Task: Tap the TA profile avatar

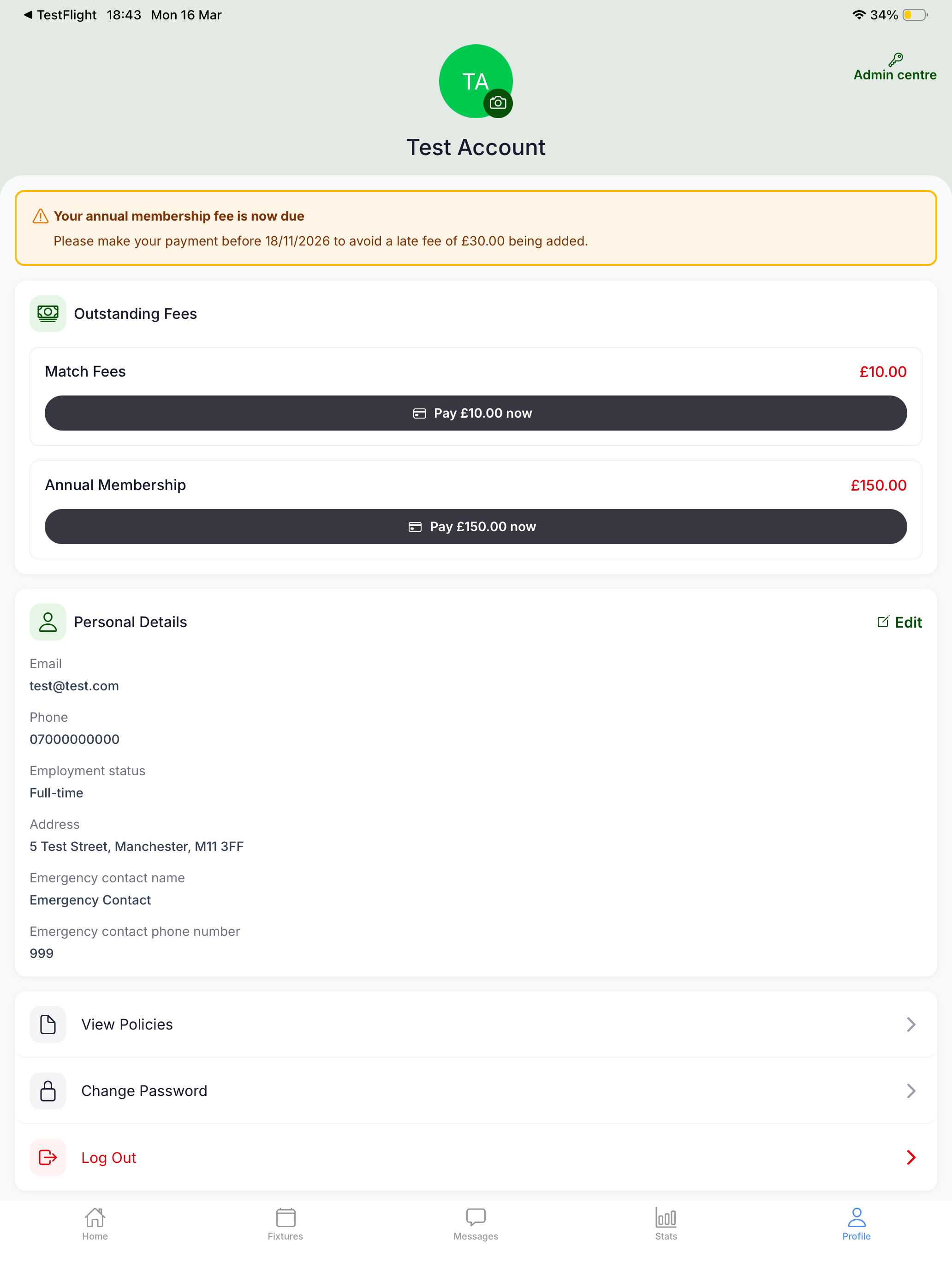Action: [476, 81]
